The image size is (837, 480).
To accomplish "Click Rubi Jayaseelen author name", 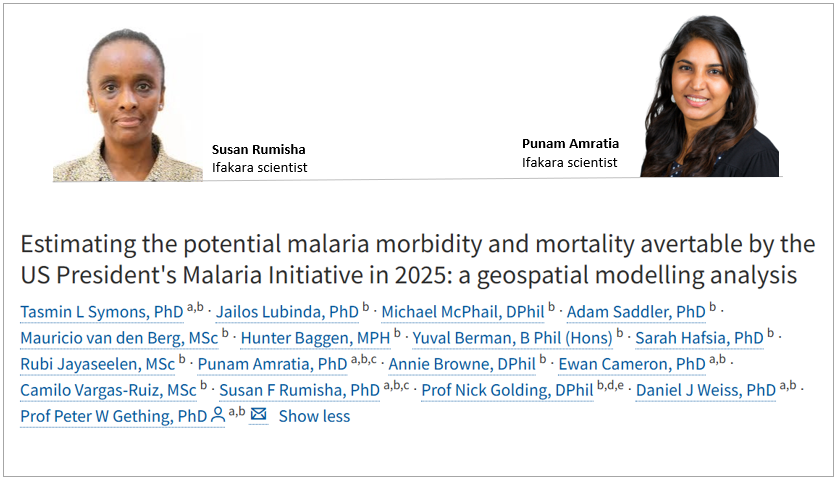I will 96,363.
